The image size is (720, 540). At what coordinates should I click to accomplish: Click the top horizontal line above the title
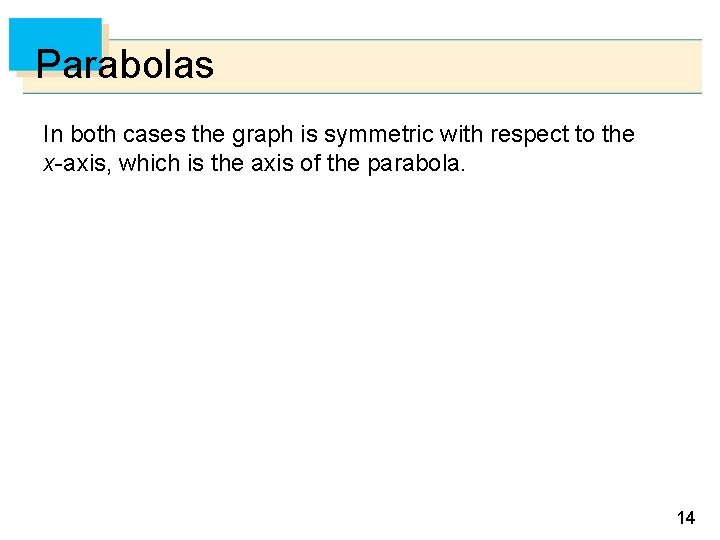405,40
